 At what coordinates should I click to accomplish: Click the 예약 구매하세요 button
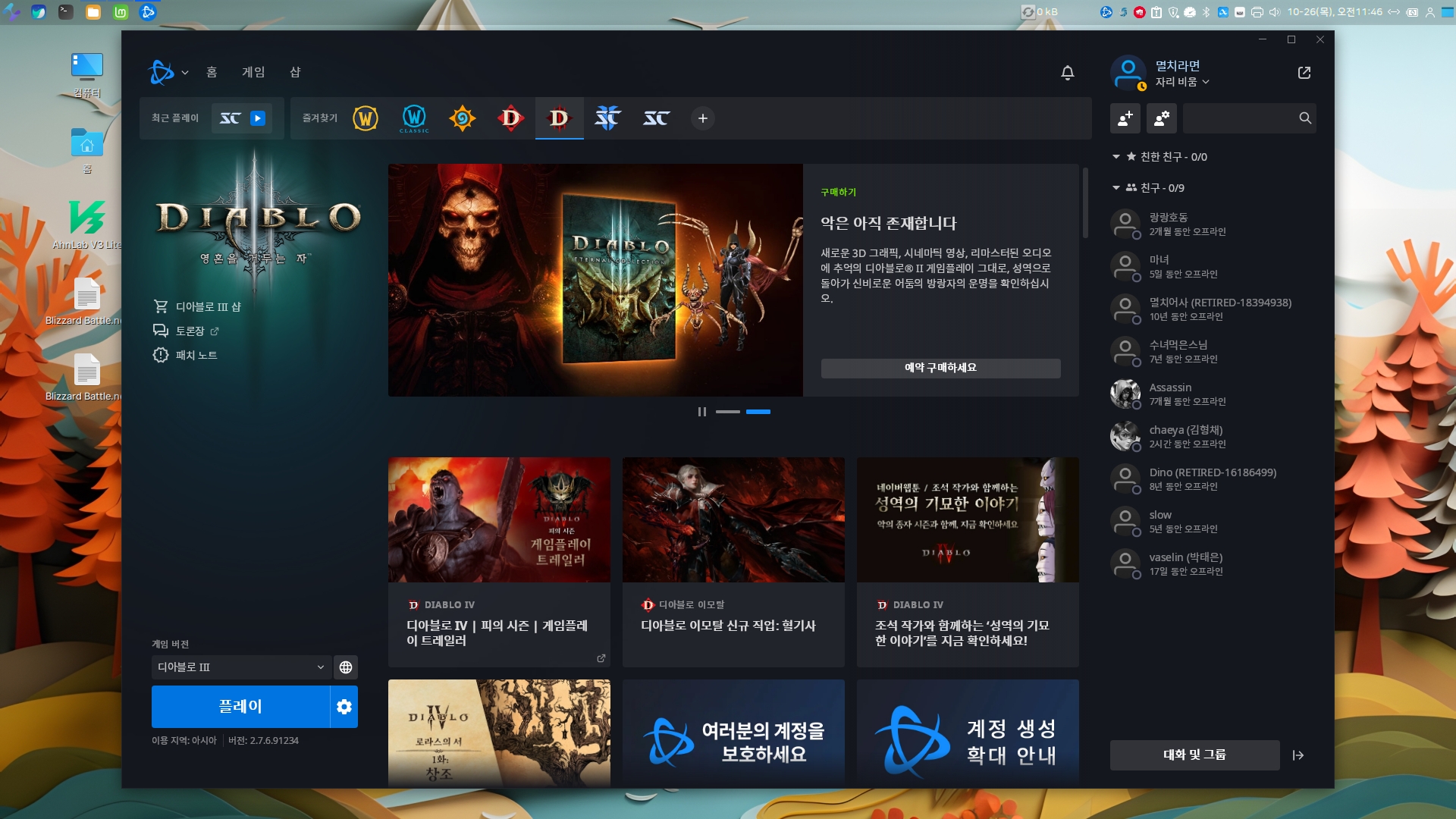pos(940,368)
